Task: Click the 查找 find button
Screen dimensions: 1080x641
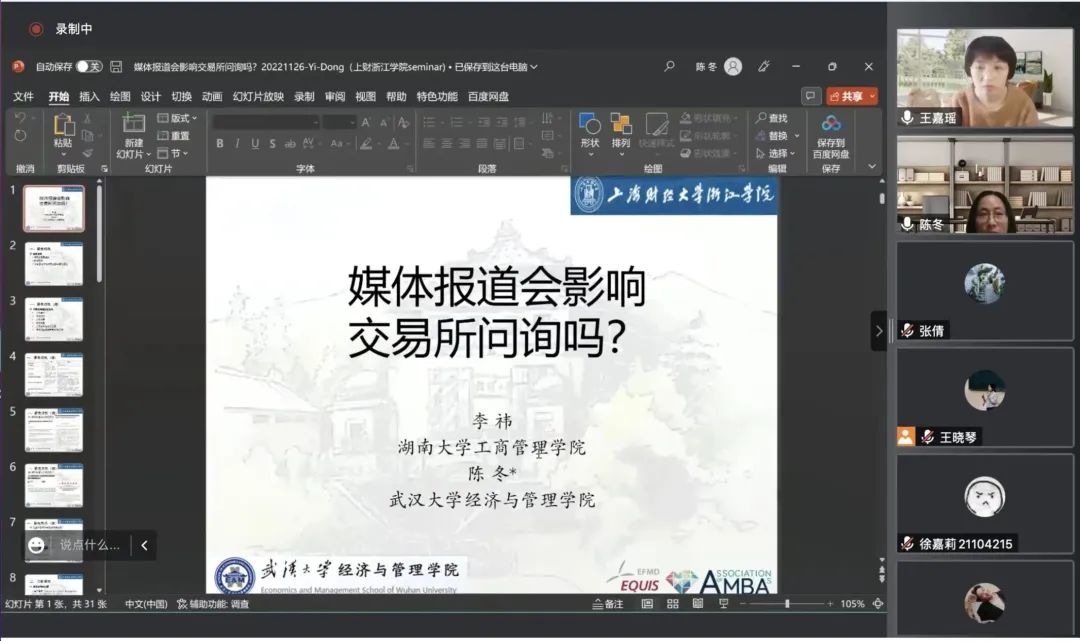Action: [x=772, y=118]
